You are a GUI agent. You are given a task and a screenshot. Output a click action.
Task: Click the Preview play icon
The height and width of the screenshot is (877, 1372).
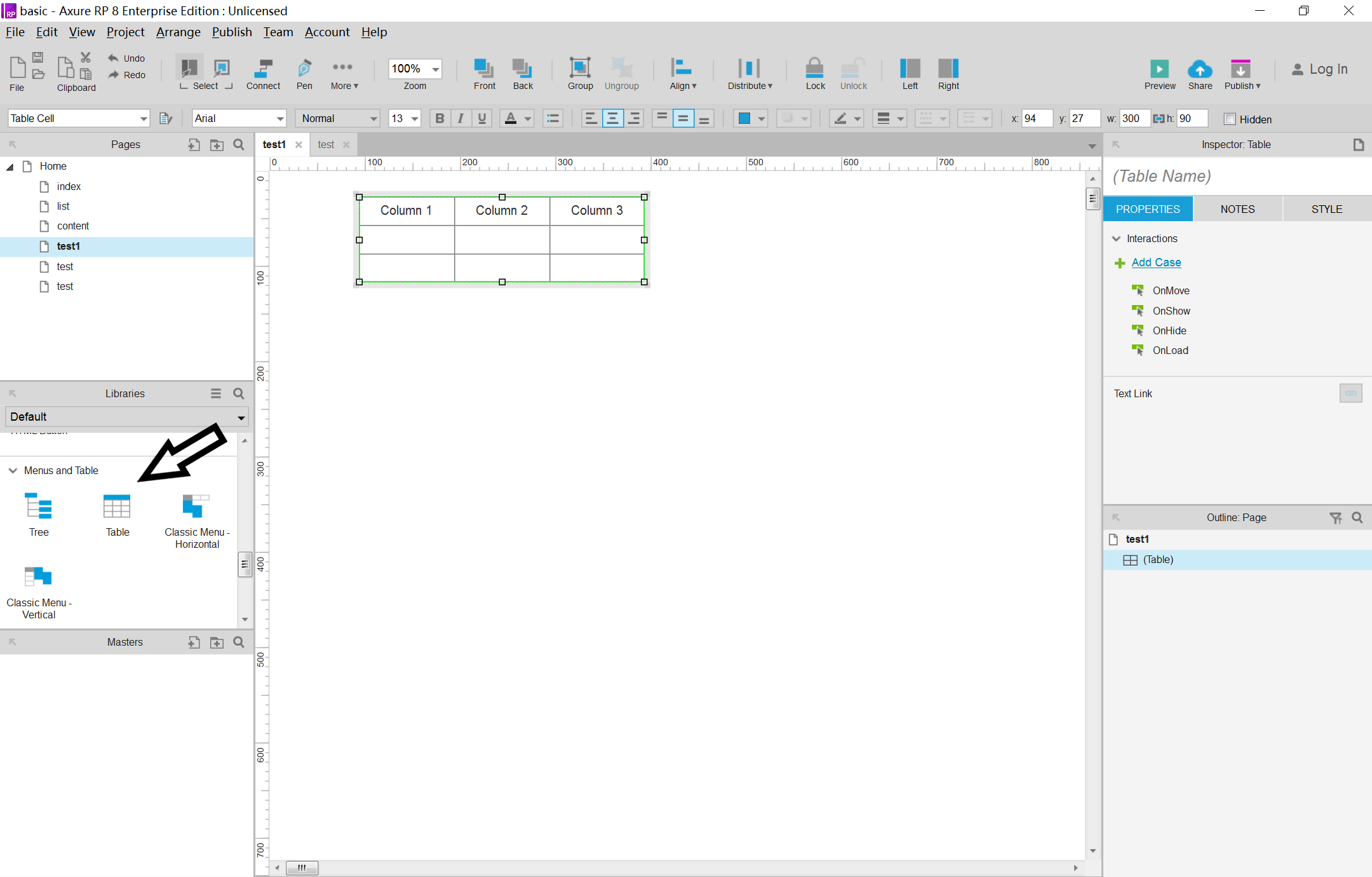1159,69
